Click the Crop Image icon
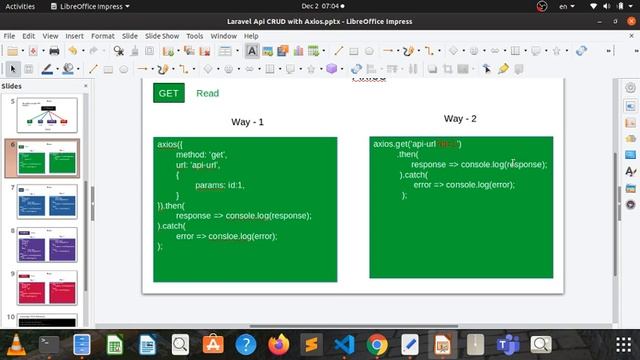 (x=448, y=69)
